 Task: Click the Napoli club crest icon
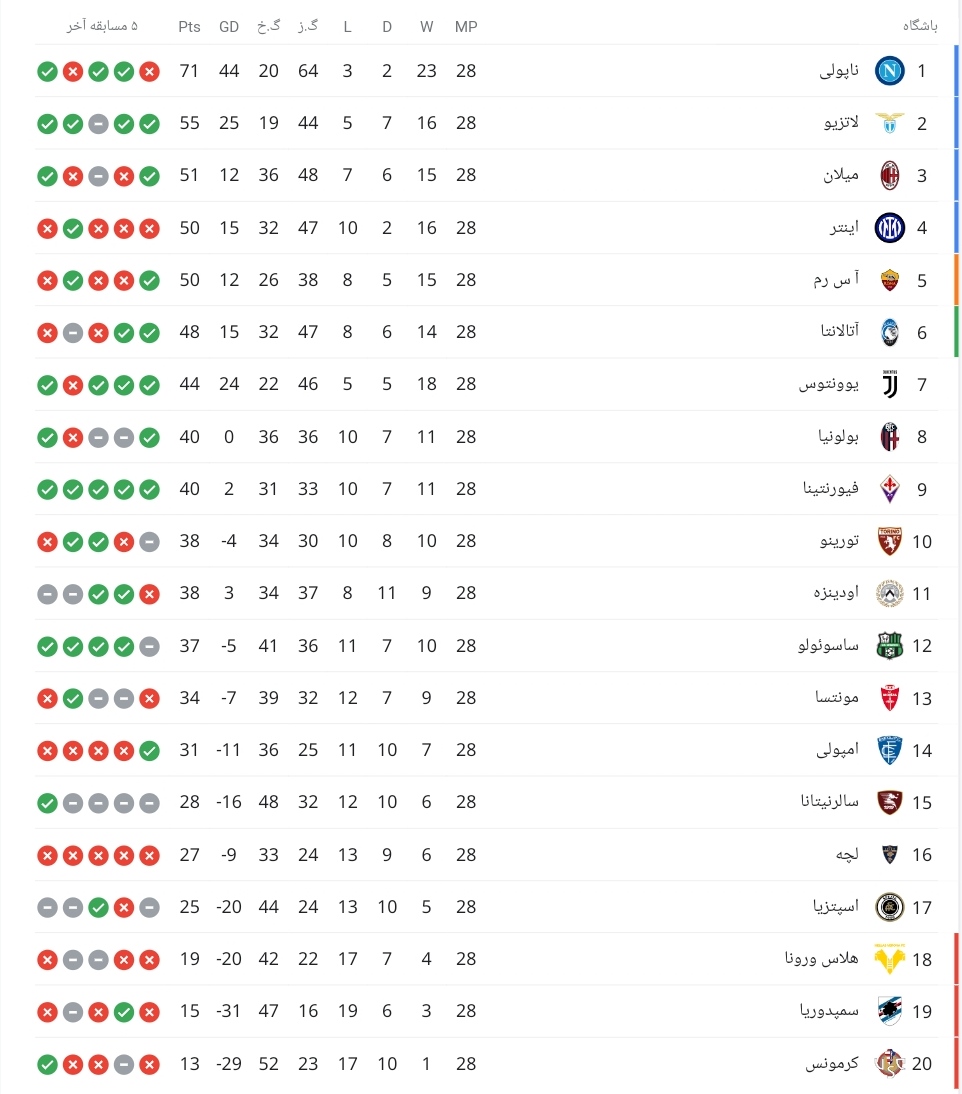coord(889,70)
